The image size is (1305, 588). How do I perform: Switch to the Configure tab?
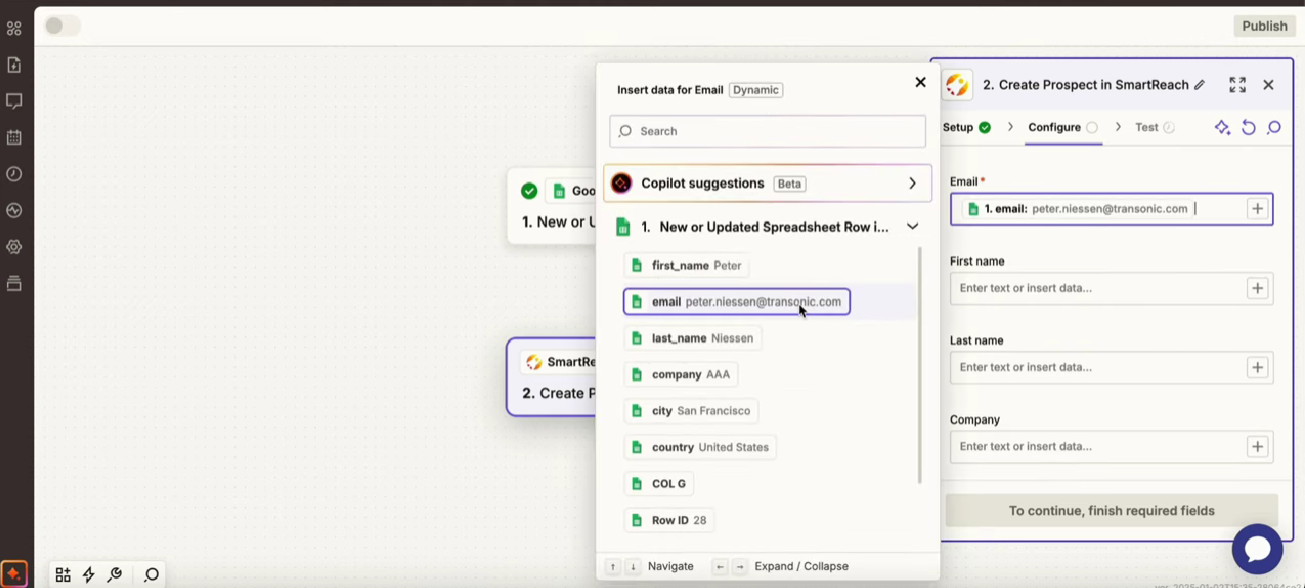point(1063,127)
